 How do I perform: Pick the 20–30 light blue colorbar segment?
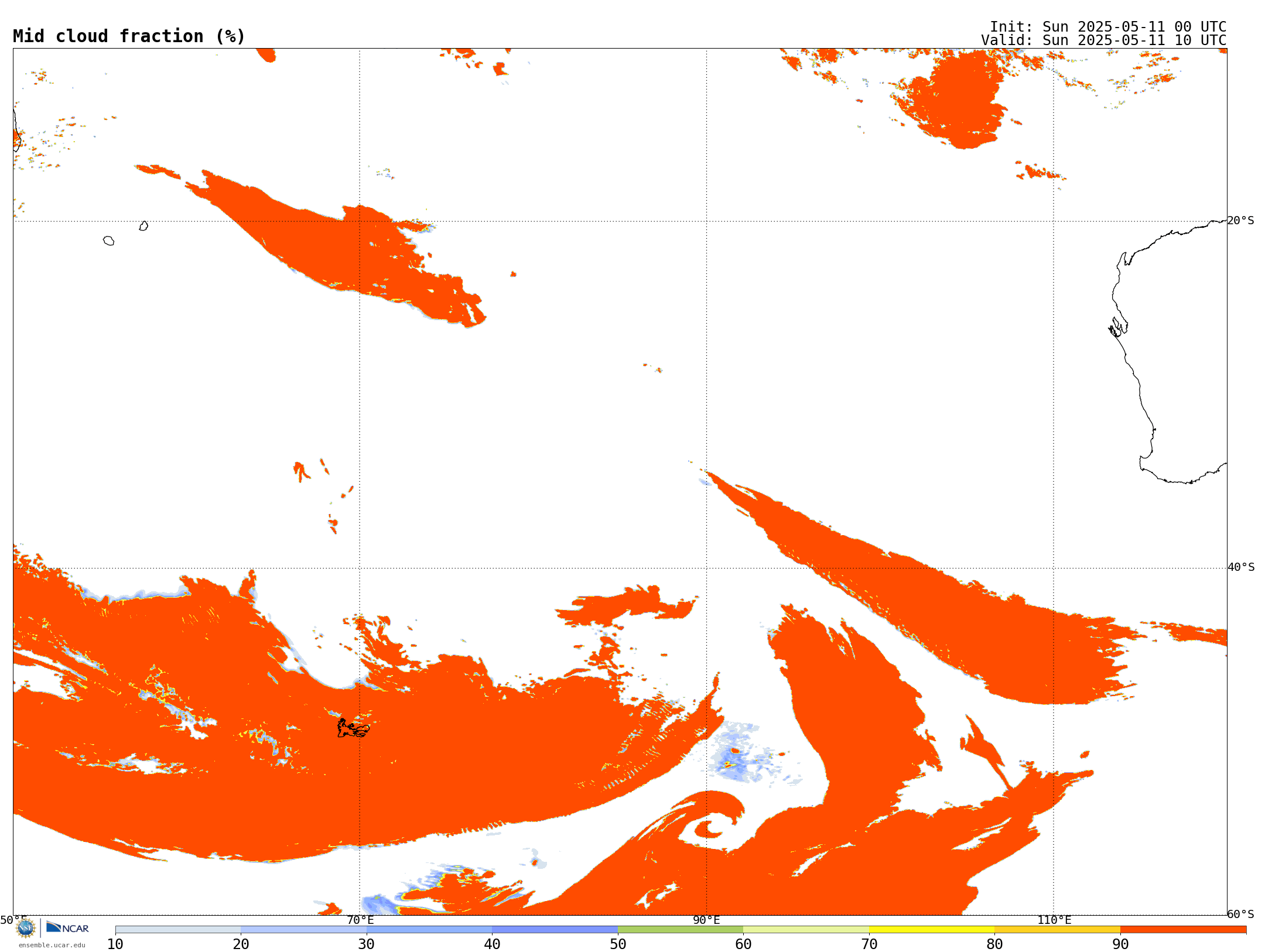pos(303,930)
